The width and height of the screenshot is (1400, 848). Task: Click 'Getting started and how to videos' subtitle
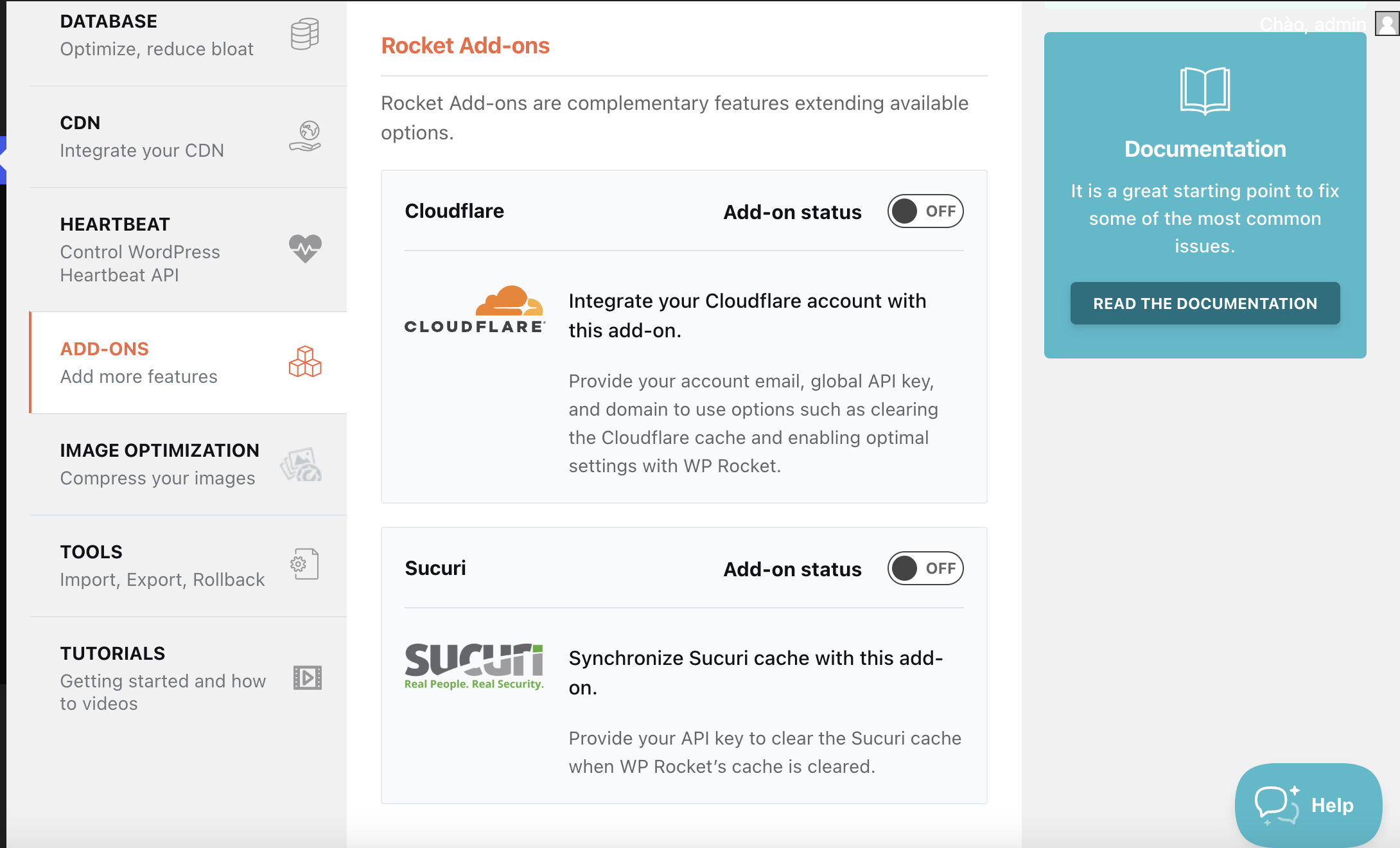163,693
